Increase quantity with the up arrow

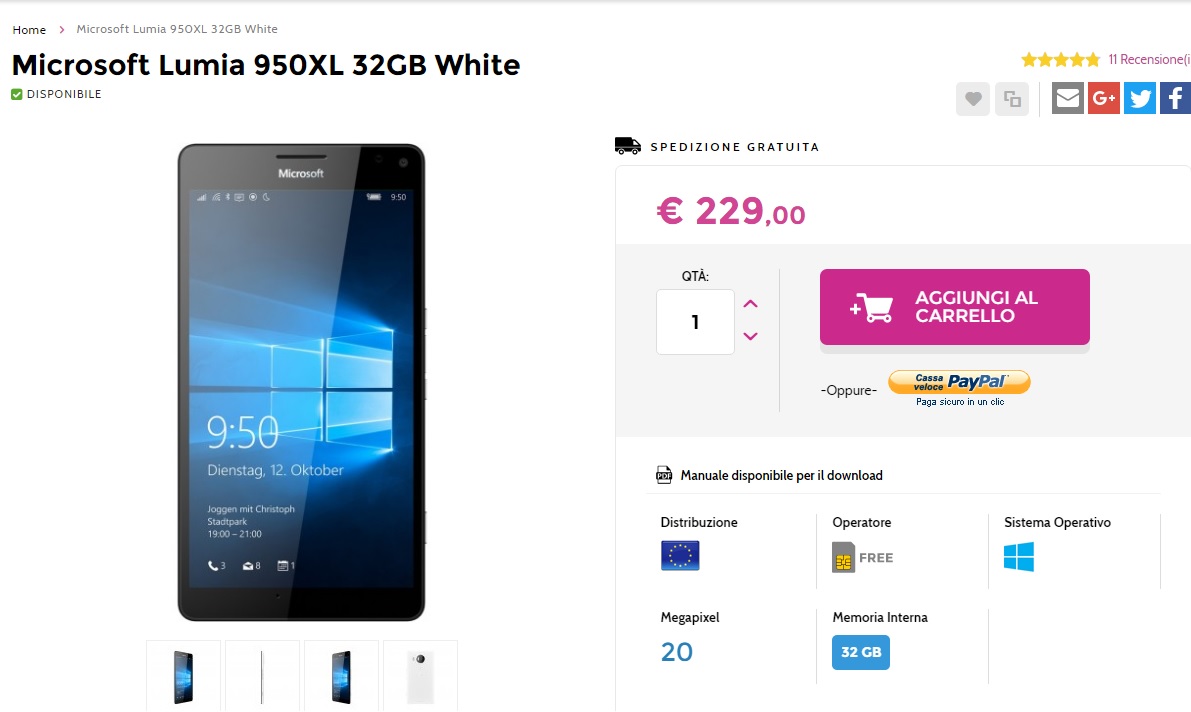[750, 304]
